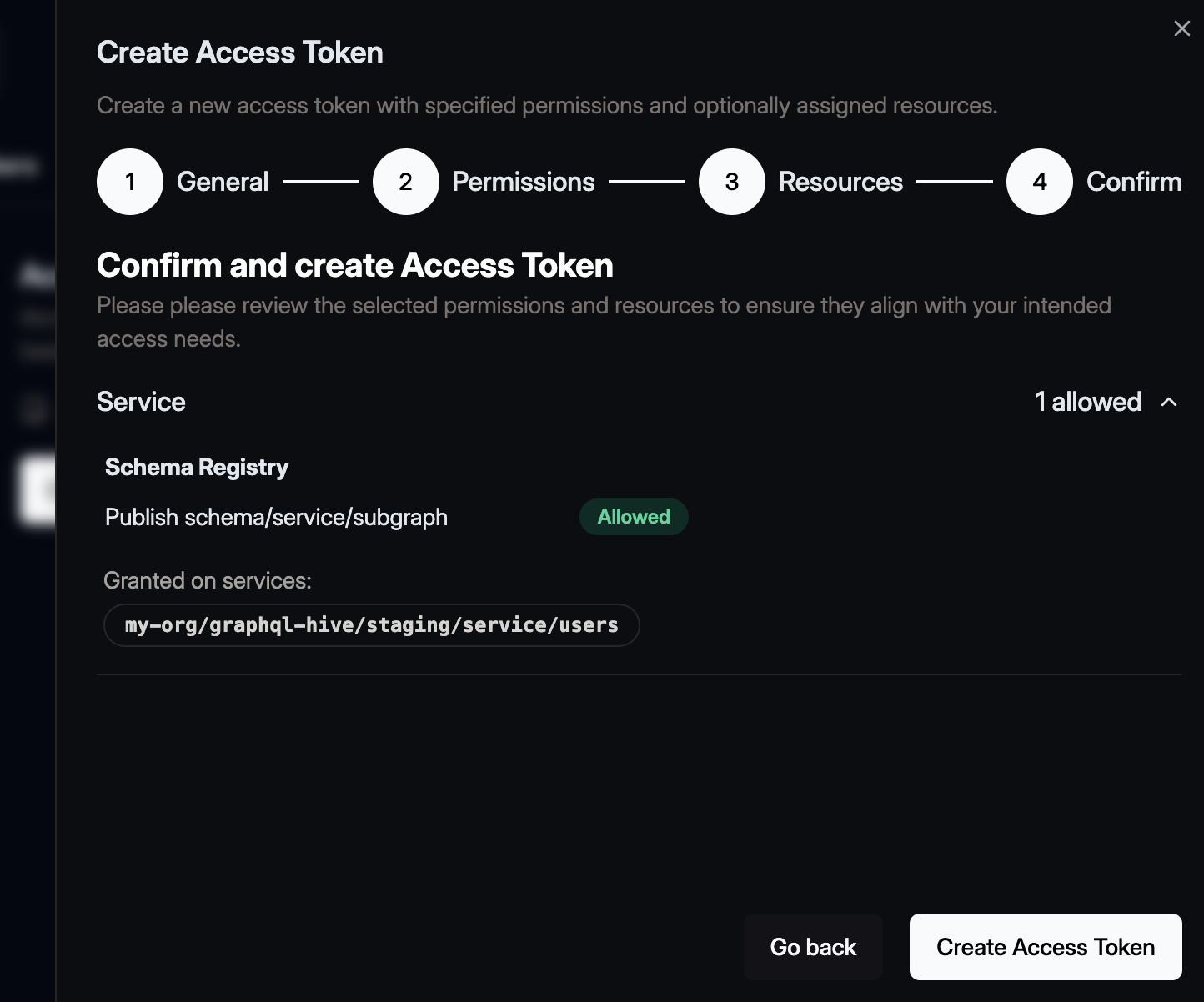Close the Create Access Token dialog

point(1181,28)
